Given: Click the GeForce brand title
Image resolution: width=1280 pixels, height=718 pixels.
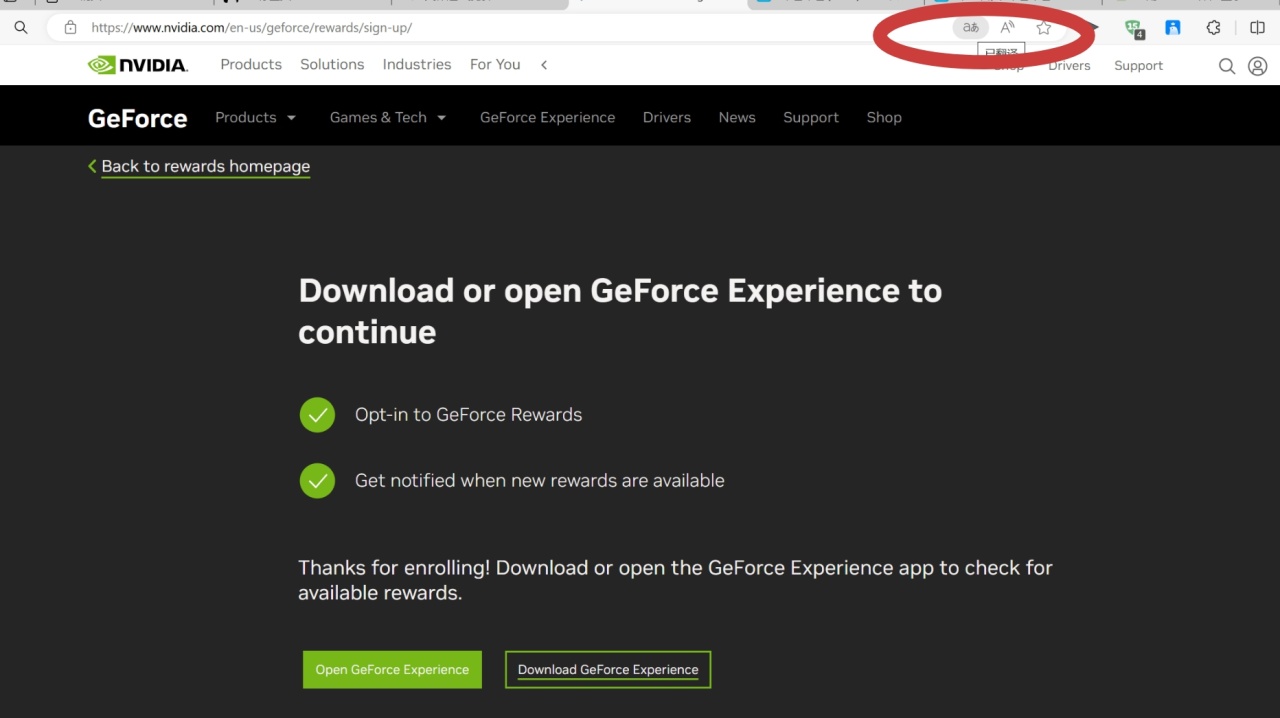Looking at the screenshot, I should coord(138,118).
